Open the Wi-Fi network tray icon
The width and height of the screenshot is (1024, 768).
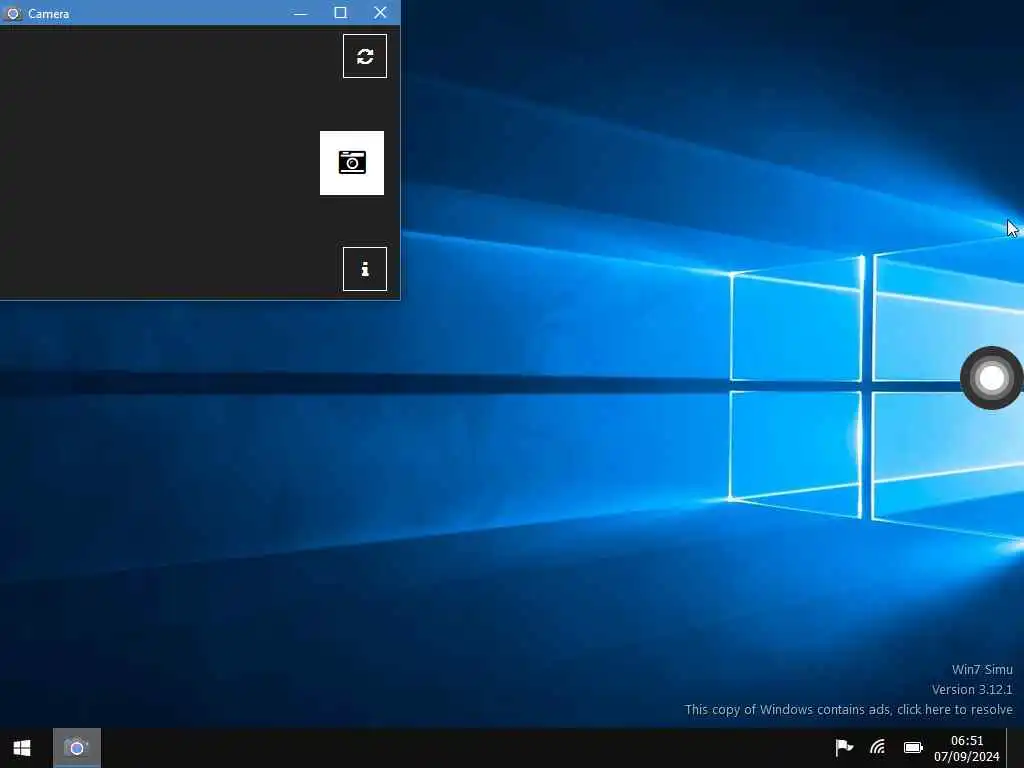(x=878, y=747)
